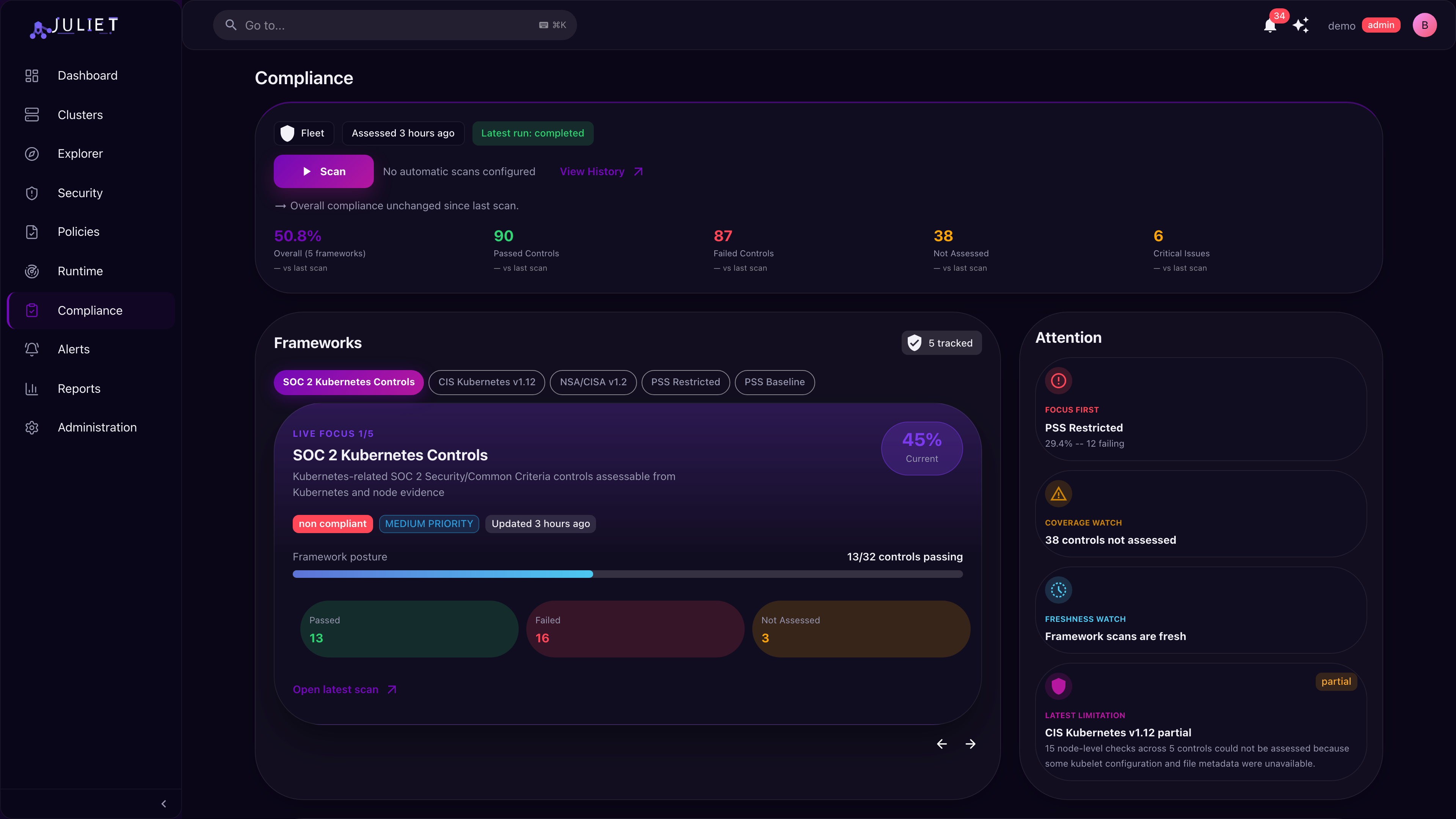Screen dimensions: 1456x819
Task: Click the Runtime icon in the sidebar
Action: tap(31, 271)
